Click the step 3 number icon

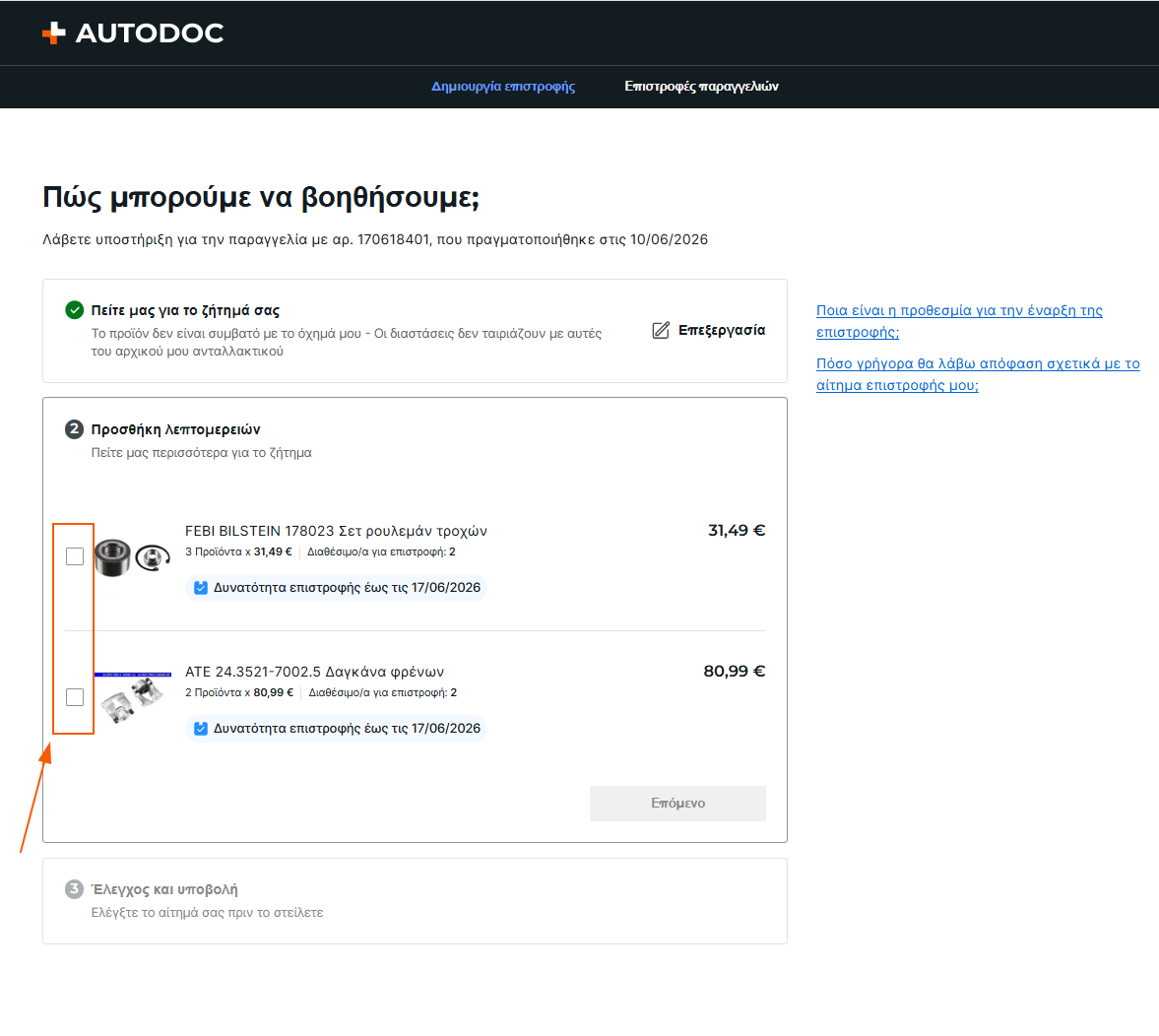coord(74,889)
